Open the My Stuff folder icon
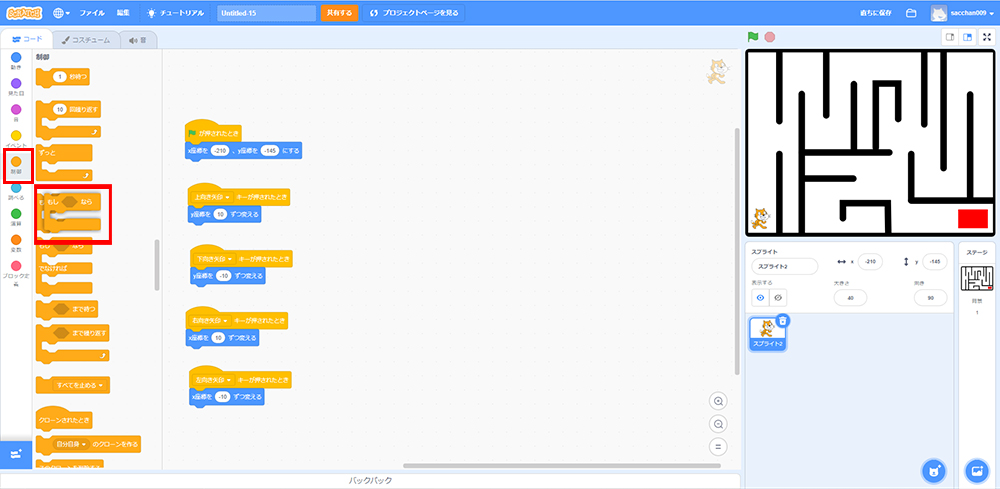This screenshot has height=489, width=1000. pos(911,13)
